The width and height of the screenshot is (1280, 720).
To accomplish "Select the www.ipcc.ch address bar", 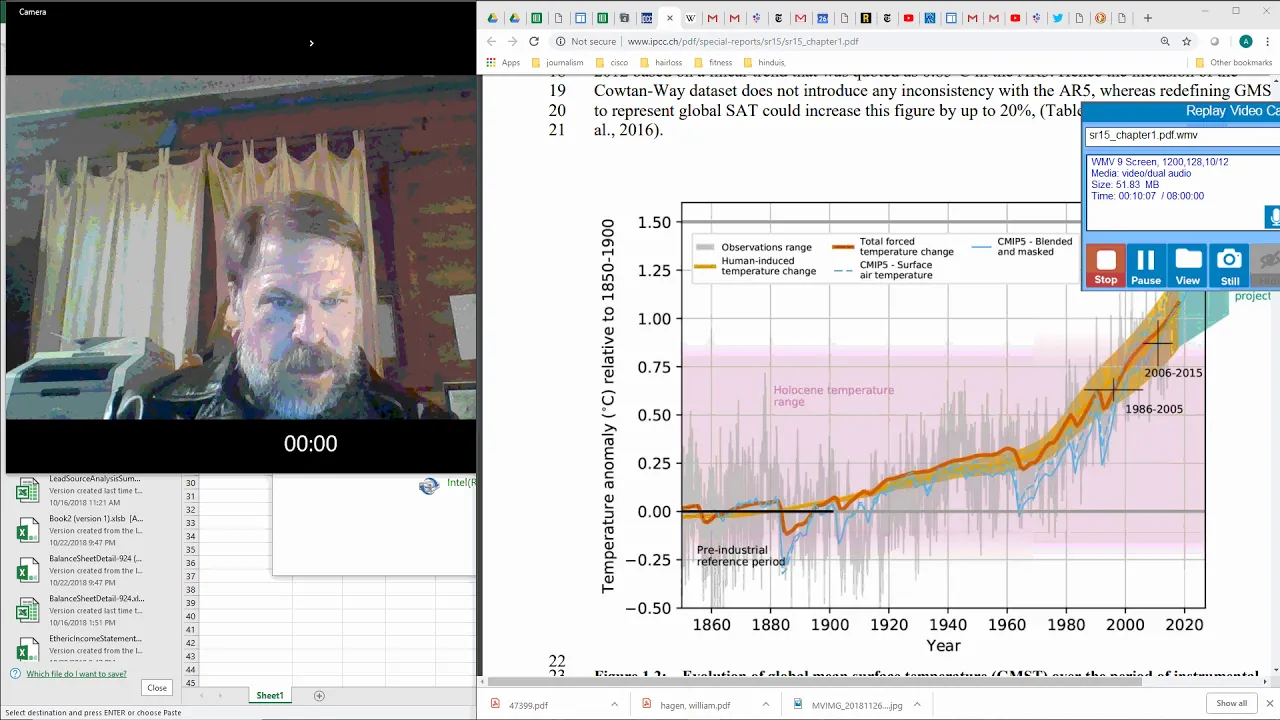I will [743, 42].
